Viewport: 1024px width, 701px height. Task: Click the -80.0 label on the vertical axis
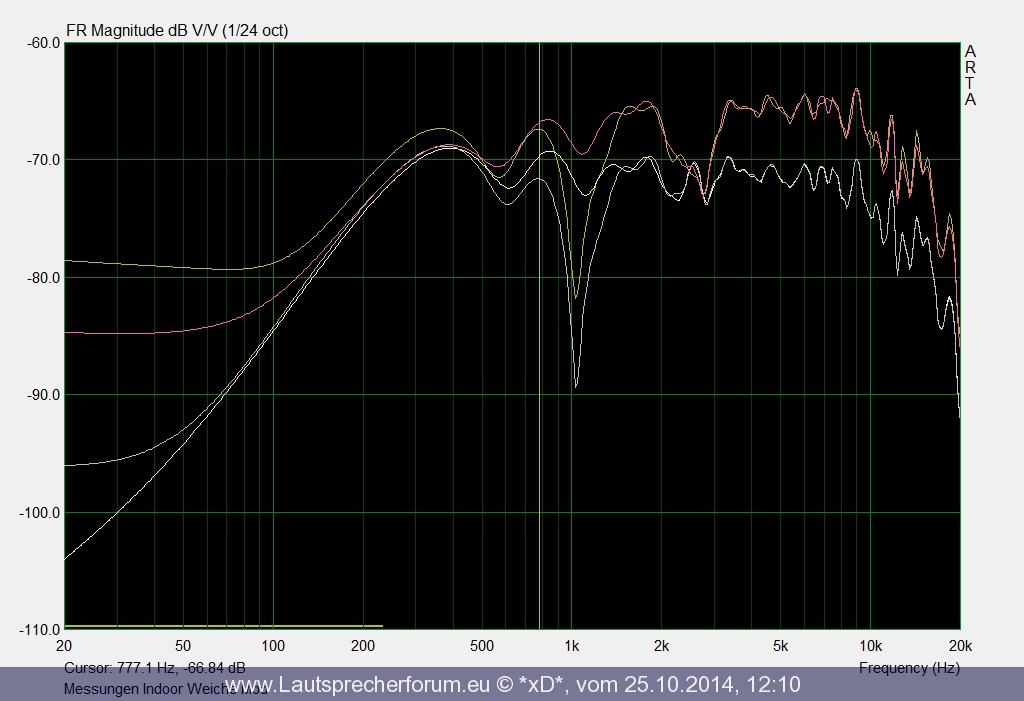42,277
